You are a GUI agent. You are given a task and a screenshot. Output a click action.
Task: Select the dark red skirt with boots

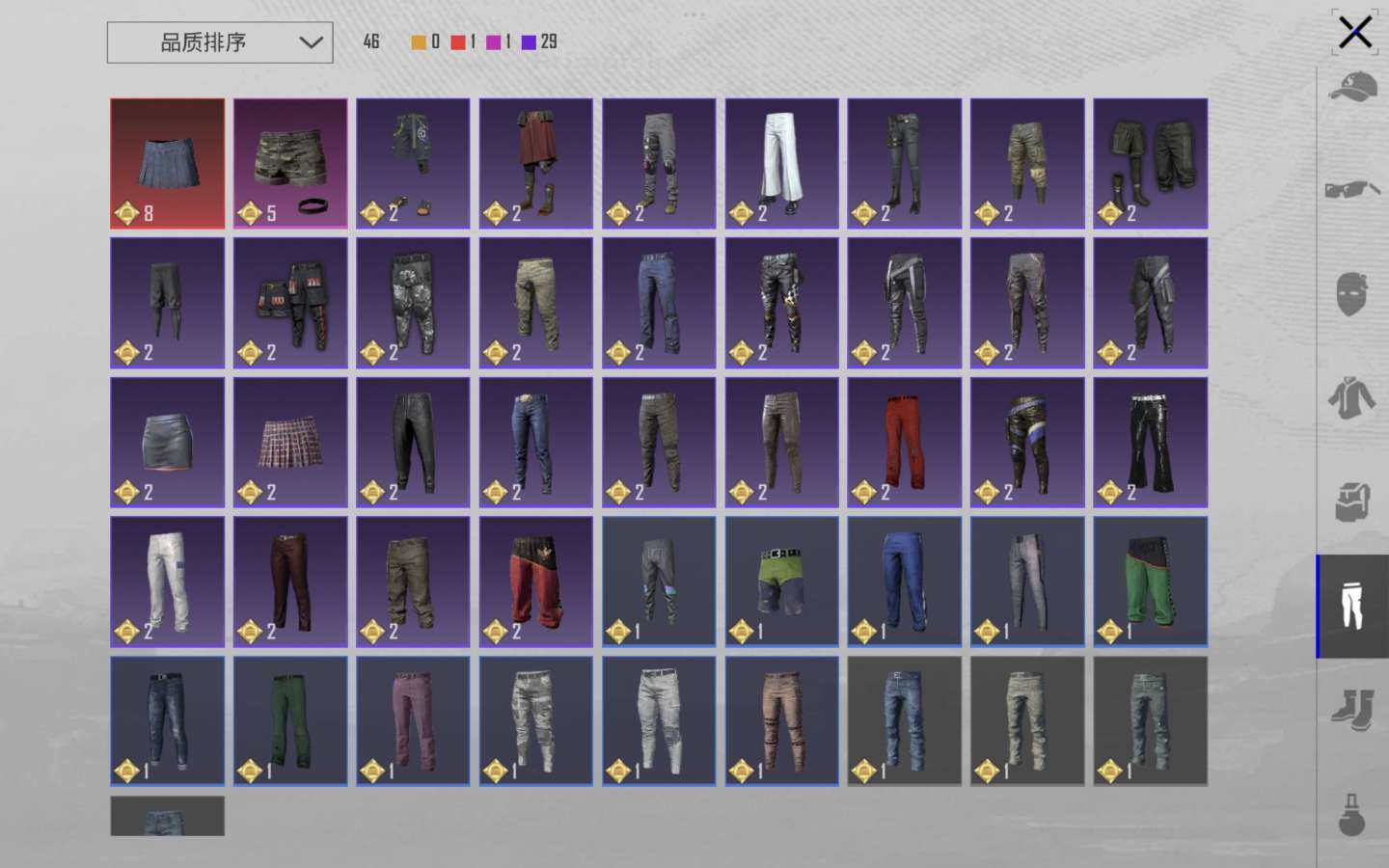click(536, 163)
